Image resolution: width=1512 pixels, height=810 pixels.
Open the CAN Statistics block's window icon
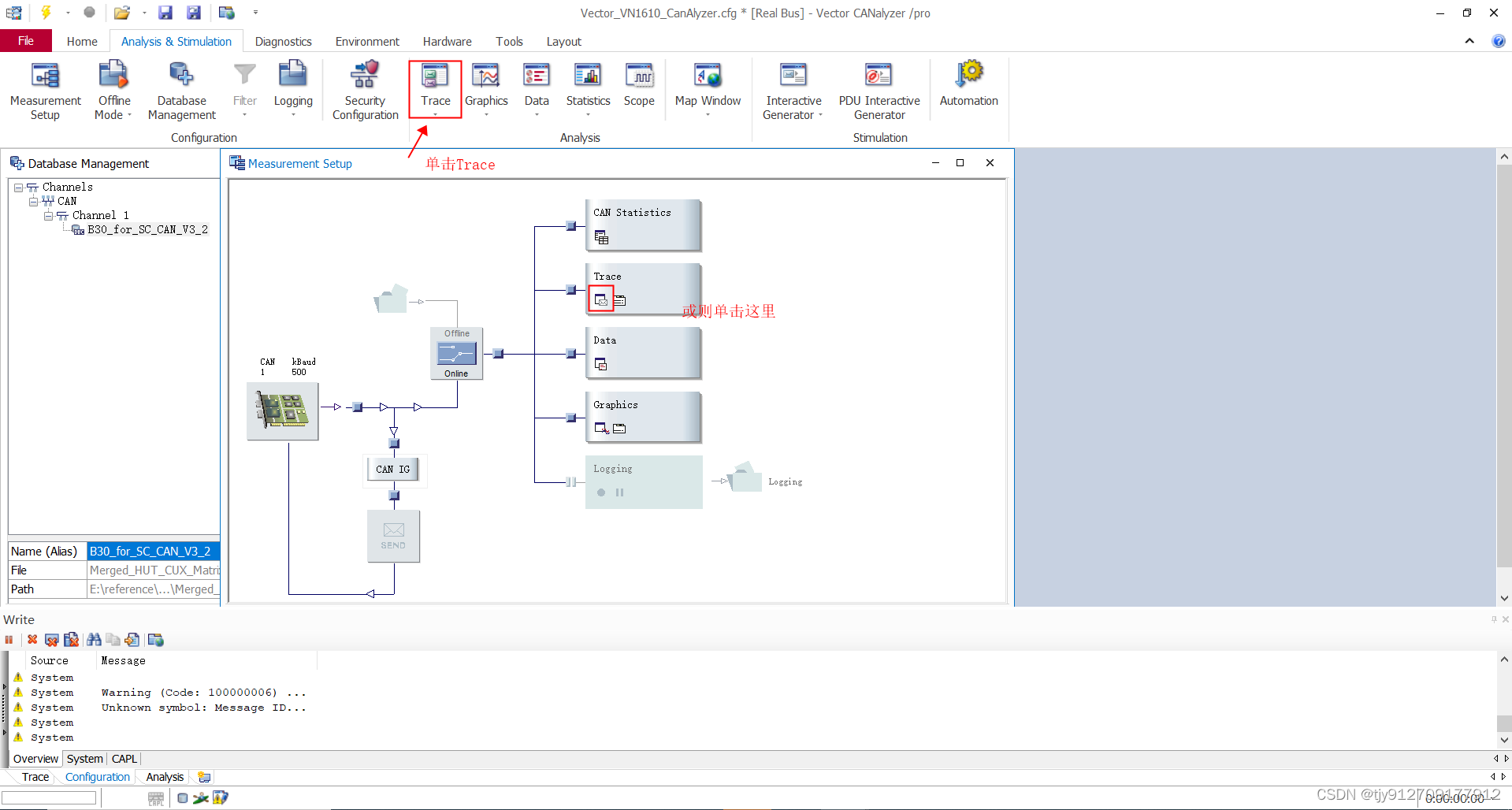[x=601, y=237]
